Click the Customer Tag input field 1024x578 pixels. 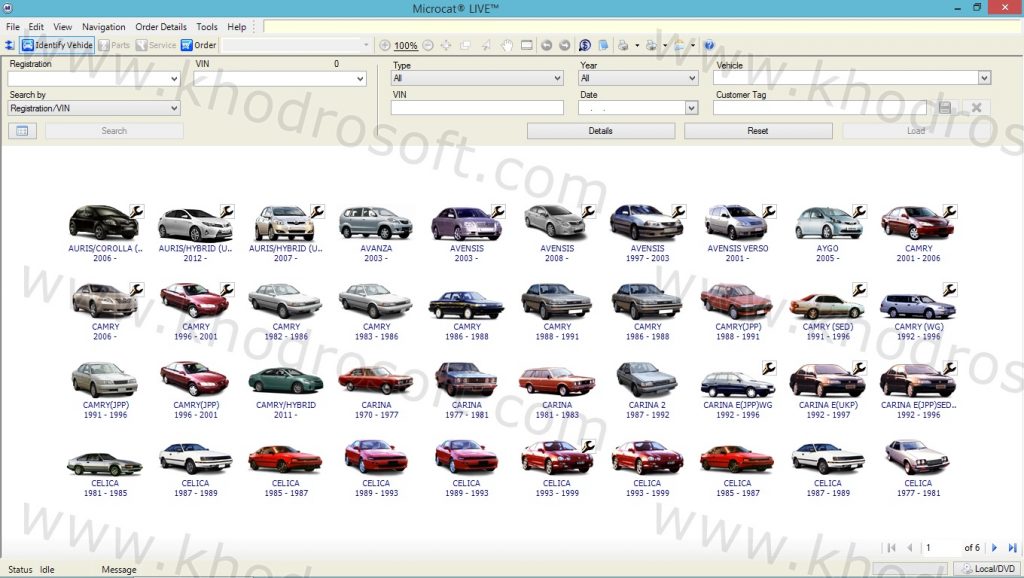click(x=820, y=108)
